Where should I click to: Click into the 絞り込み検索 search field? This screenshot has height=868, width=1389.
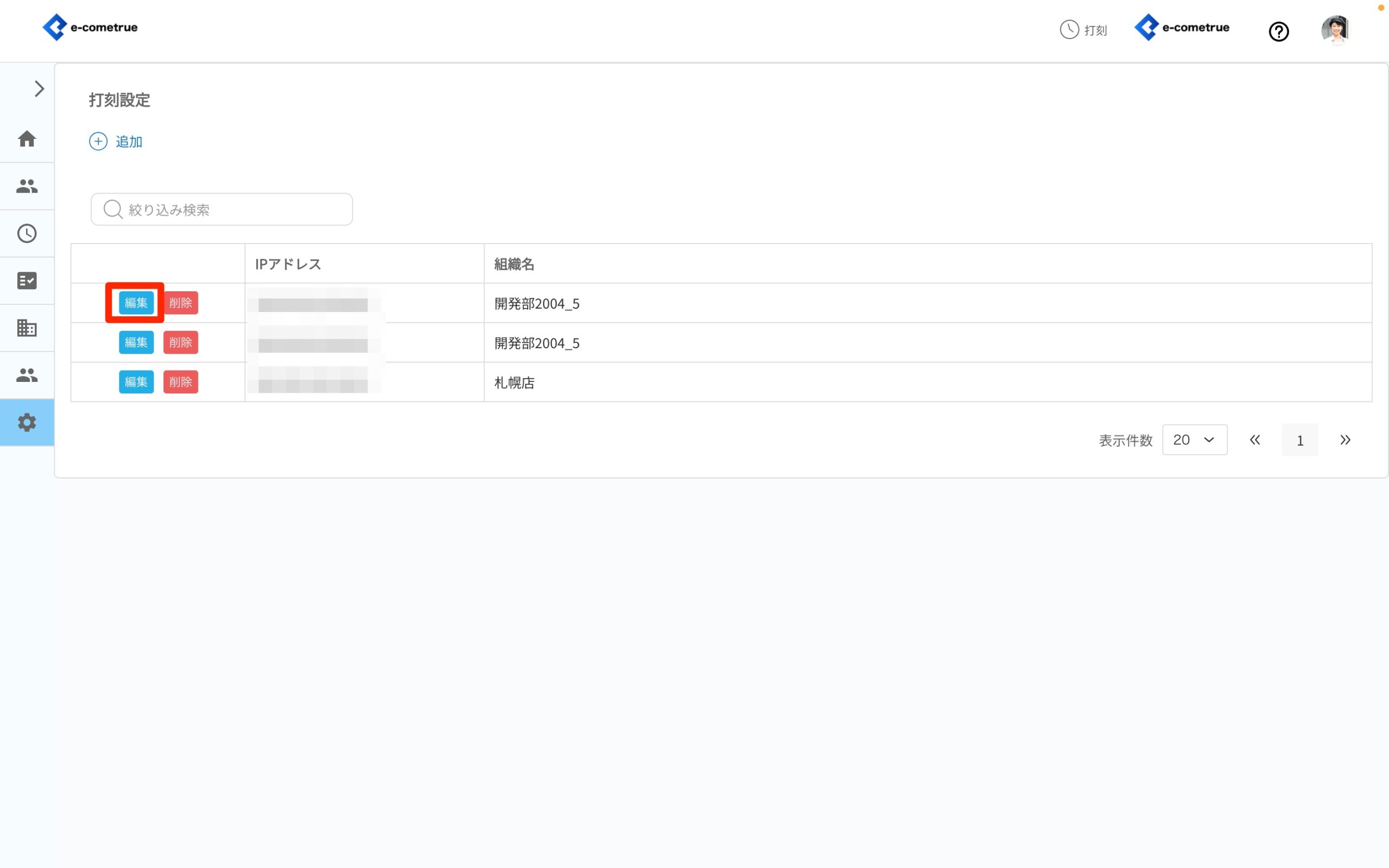point(221,209)
